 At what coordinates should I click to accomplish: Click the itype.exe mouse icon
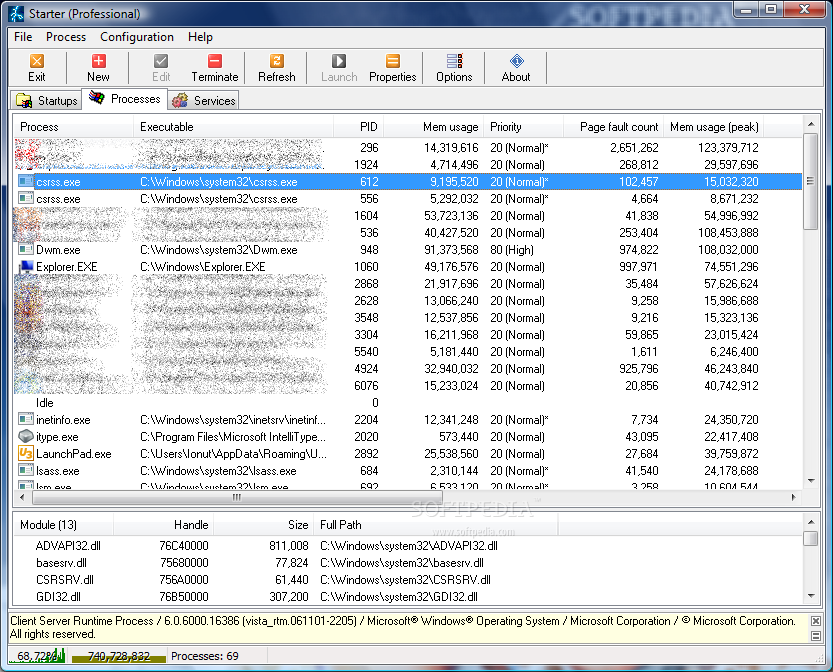(26, 437)
